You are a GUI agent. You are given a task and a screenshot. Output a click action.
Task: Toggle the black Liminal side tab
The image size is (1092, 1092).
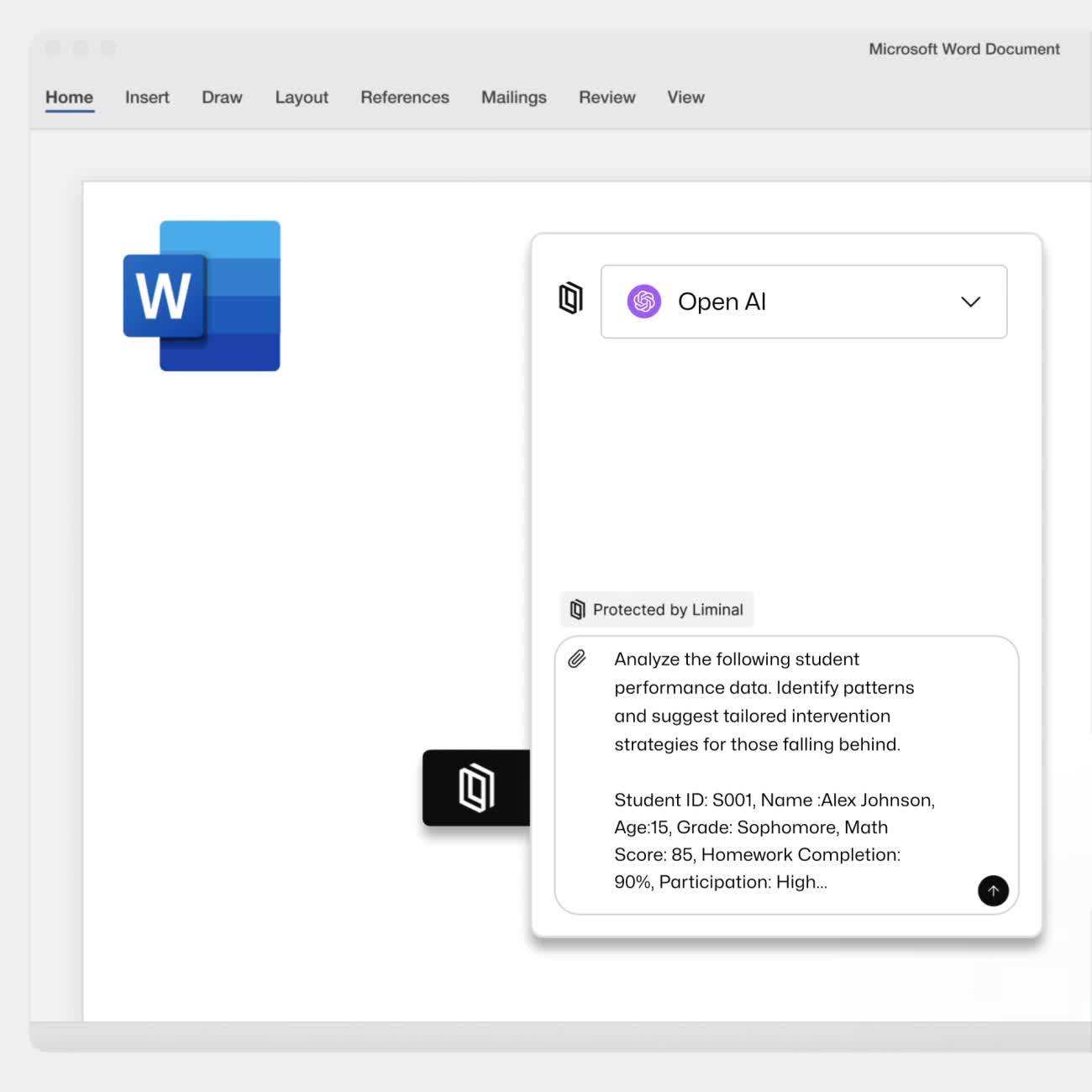point(476,788)
